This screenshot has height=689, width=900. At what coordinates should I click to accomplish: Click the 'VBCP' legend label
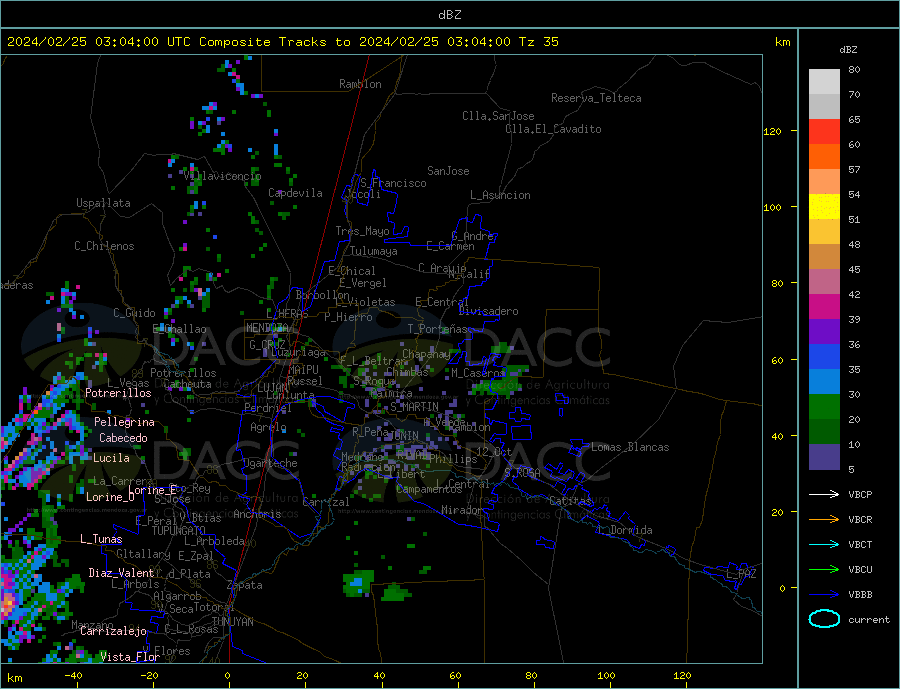860,494
